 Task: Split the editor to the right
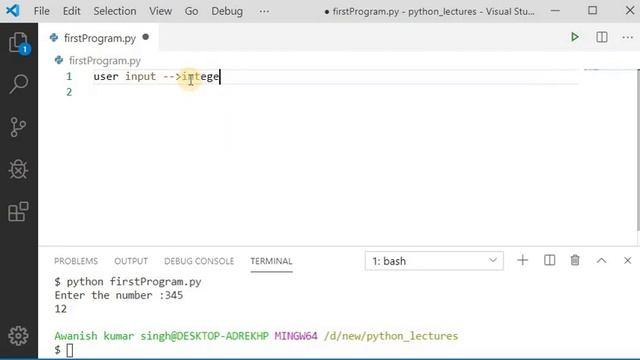pyautogui.click(x=602, y=37)
